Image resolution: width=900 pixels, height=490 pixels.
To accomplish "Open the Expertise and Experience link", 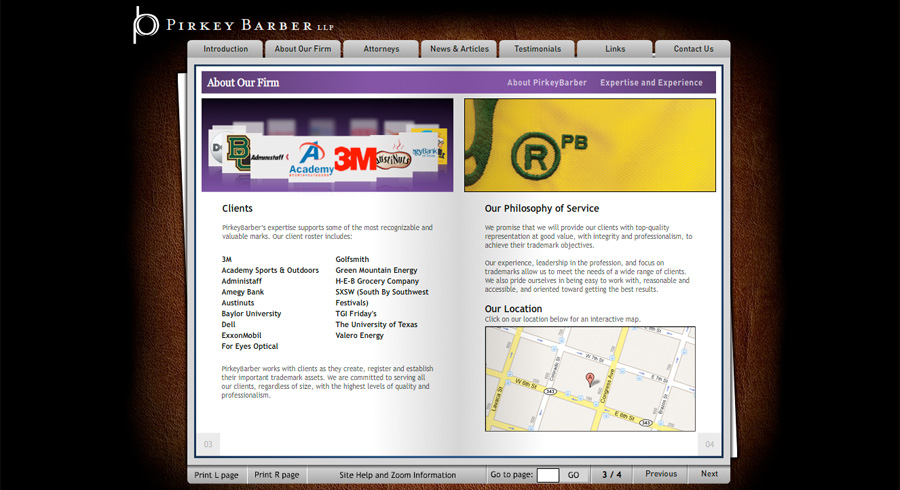I will click(x=651, y=83).
